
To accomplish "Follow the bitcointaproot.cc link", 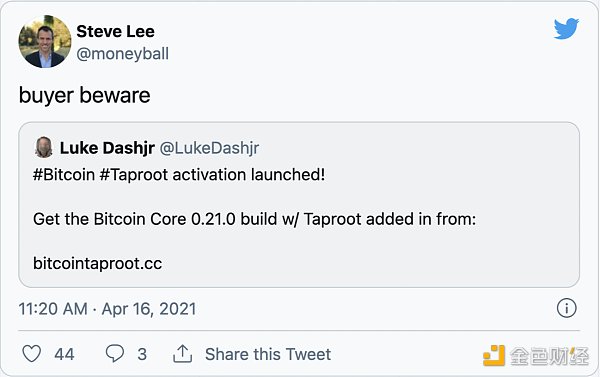I will pos(98,263).
